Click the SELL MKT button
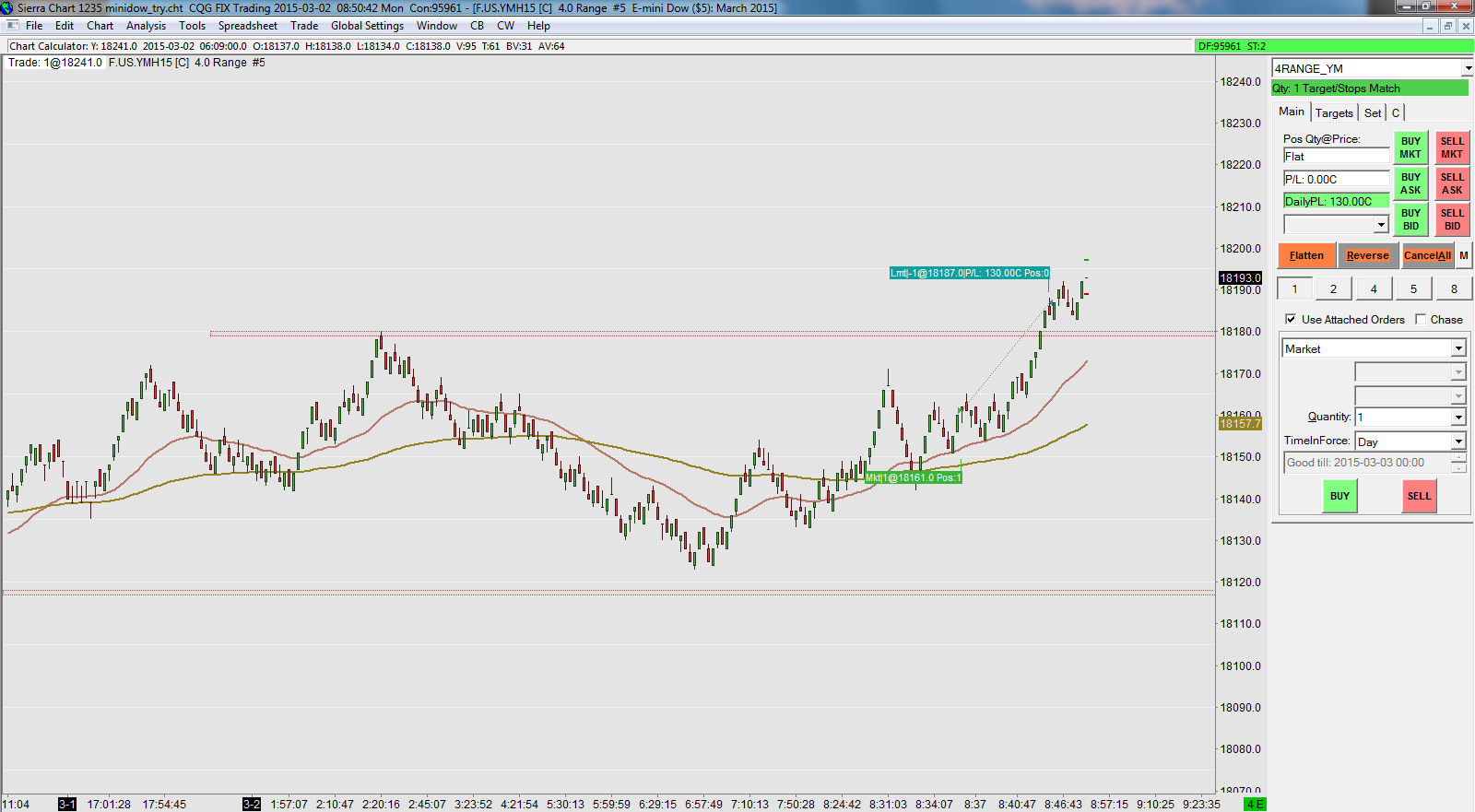The image size is (1475, 812). point(1452,147)
